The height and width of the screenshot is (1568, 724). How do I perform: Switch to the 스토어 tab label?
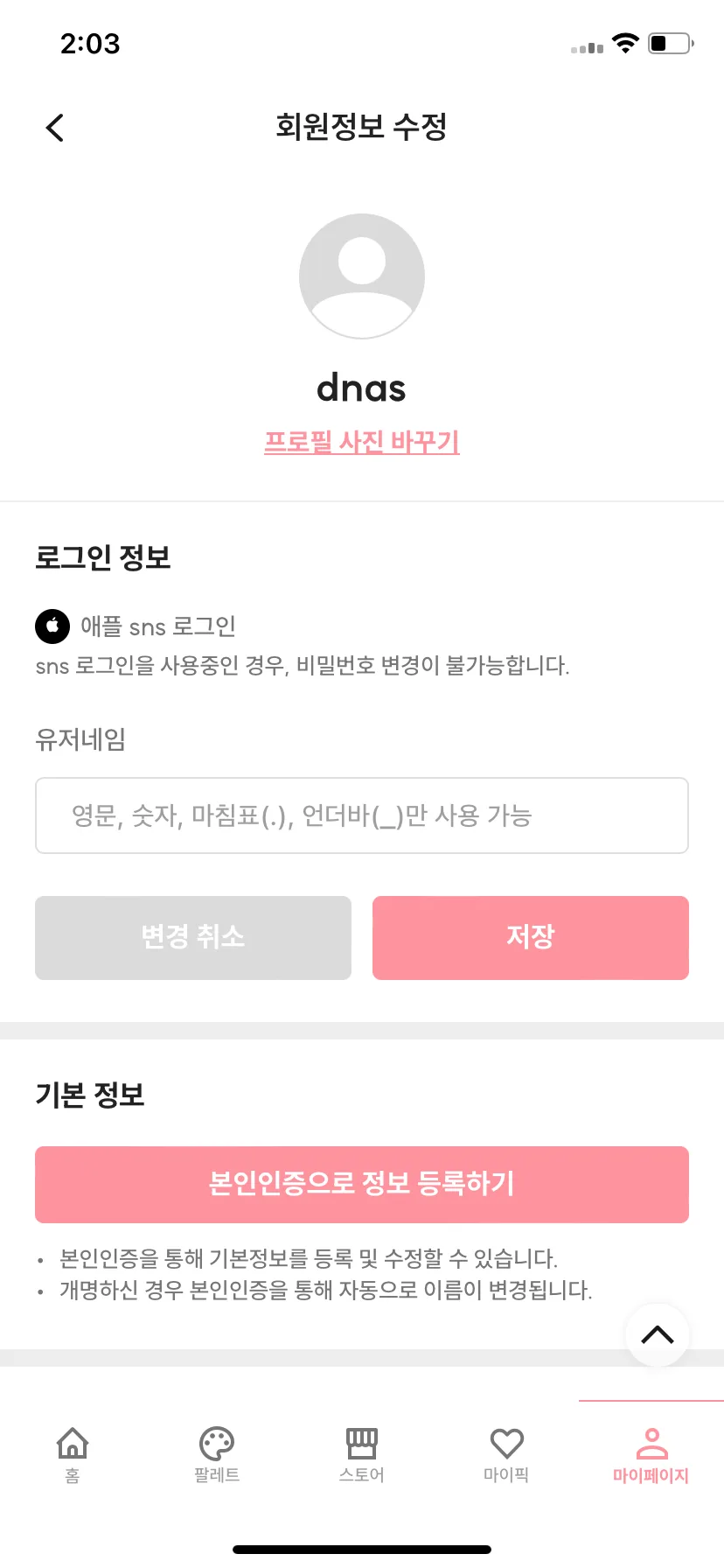coord(362,1475)
